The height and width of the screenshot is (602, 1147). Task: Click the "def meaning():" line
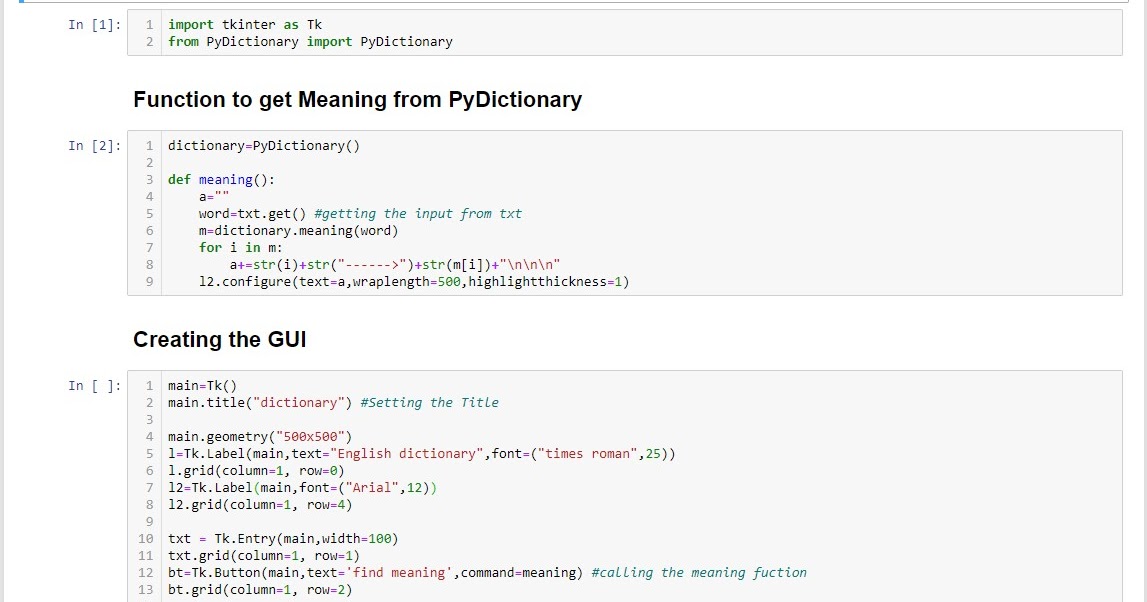223,179
